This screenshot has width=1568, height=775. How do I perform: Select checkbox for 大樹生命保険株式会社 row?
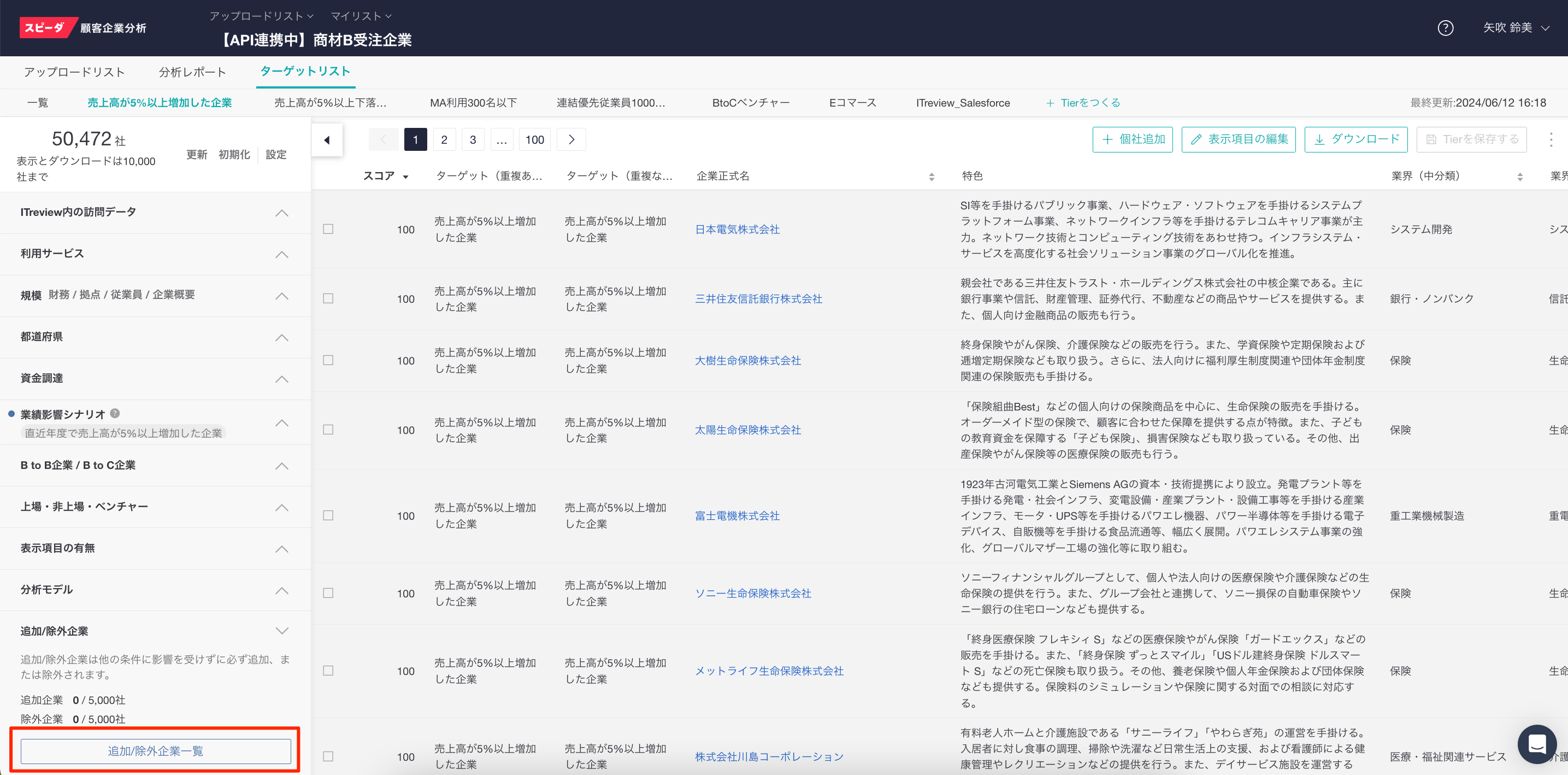point(328,360)
